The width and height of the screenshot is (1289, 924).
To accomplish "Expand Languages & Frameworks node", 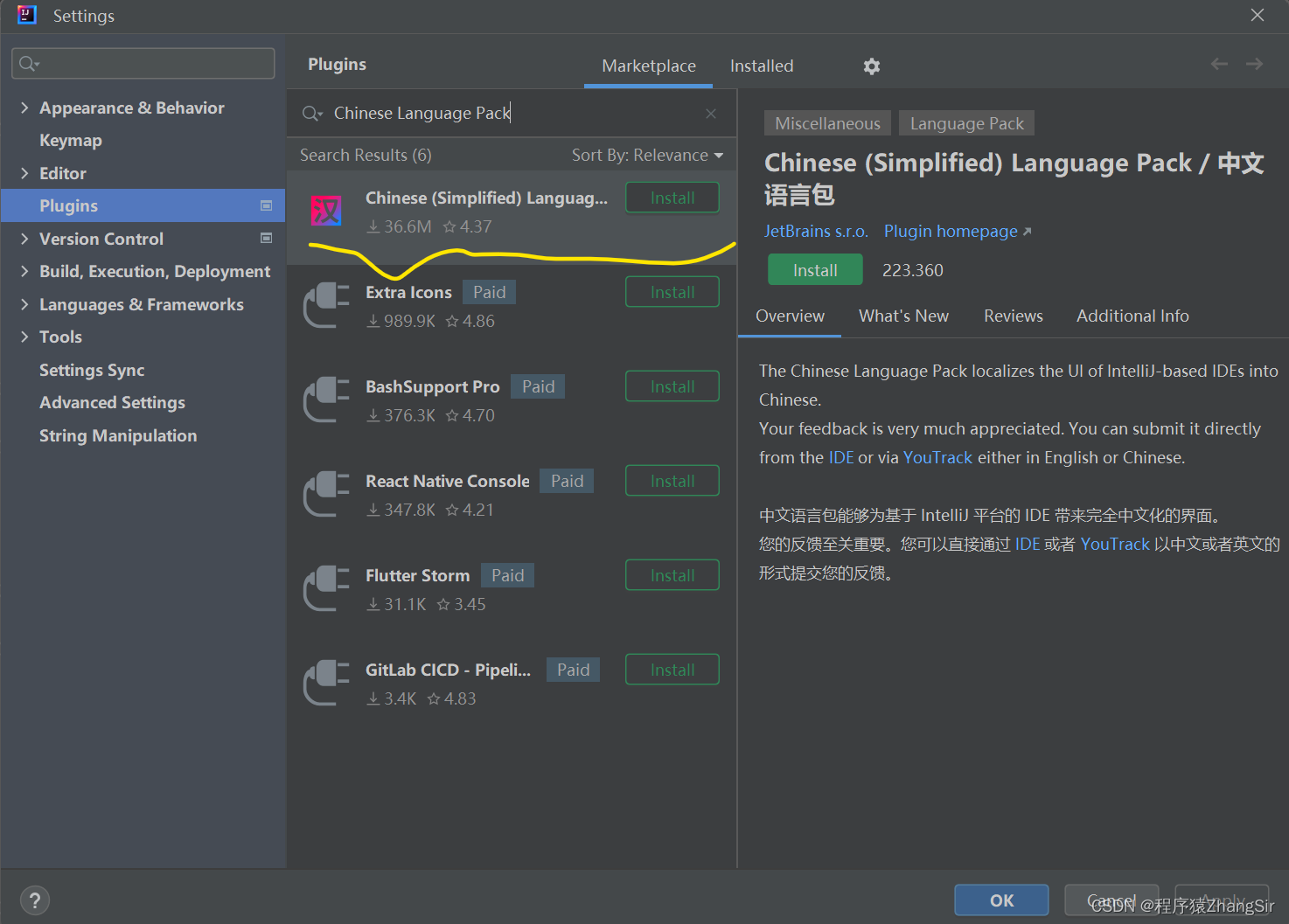I will 24,304.
